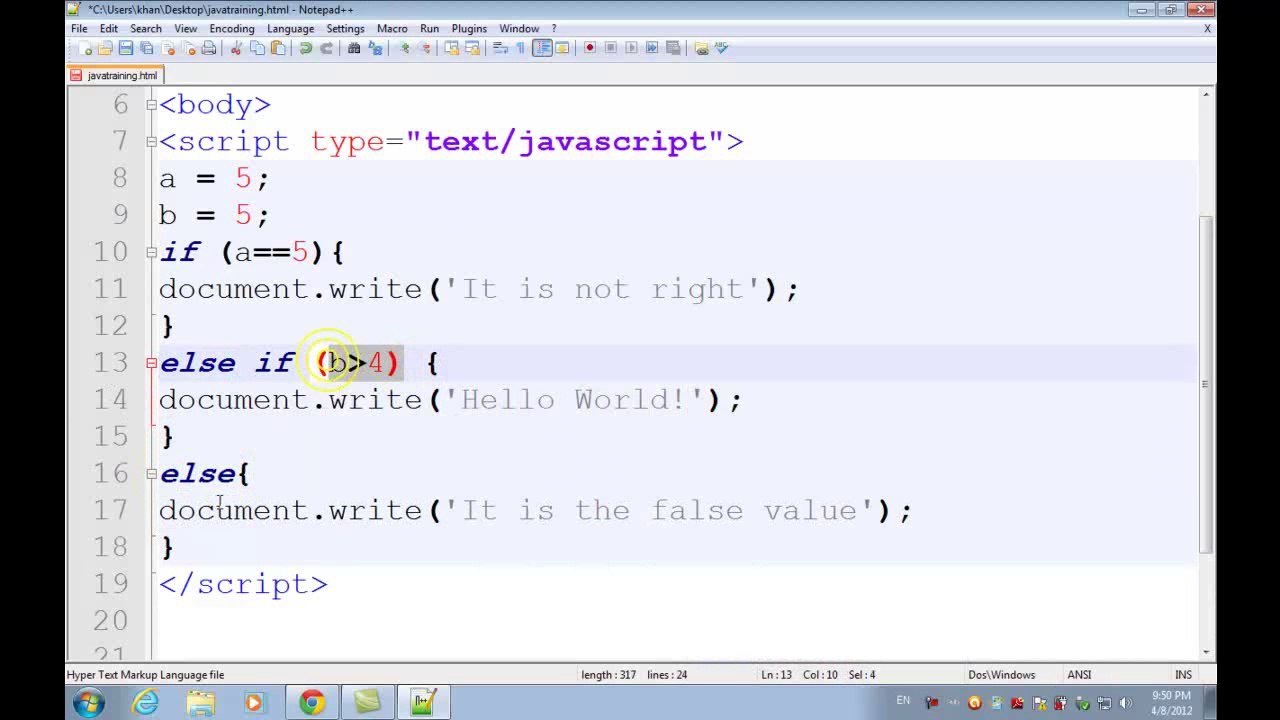Click the Redo toolbar icon
The image size is (1280, 720).
click(x=327, y=48)
